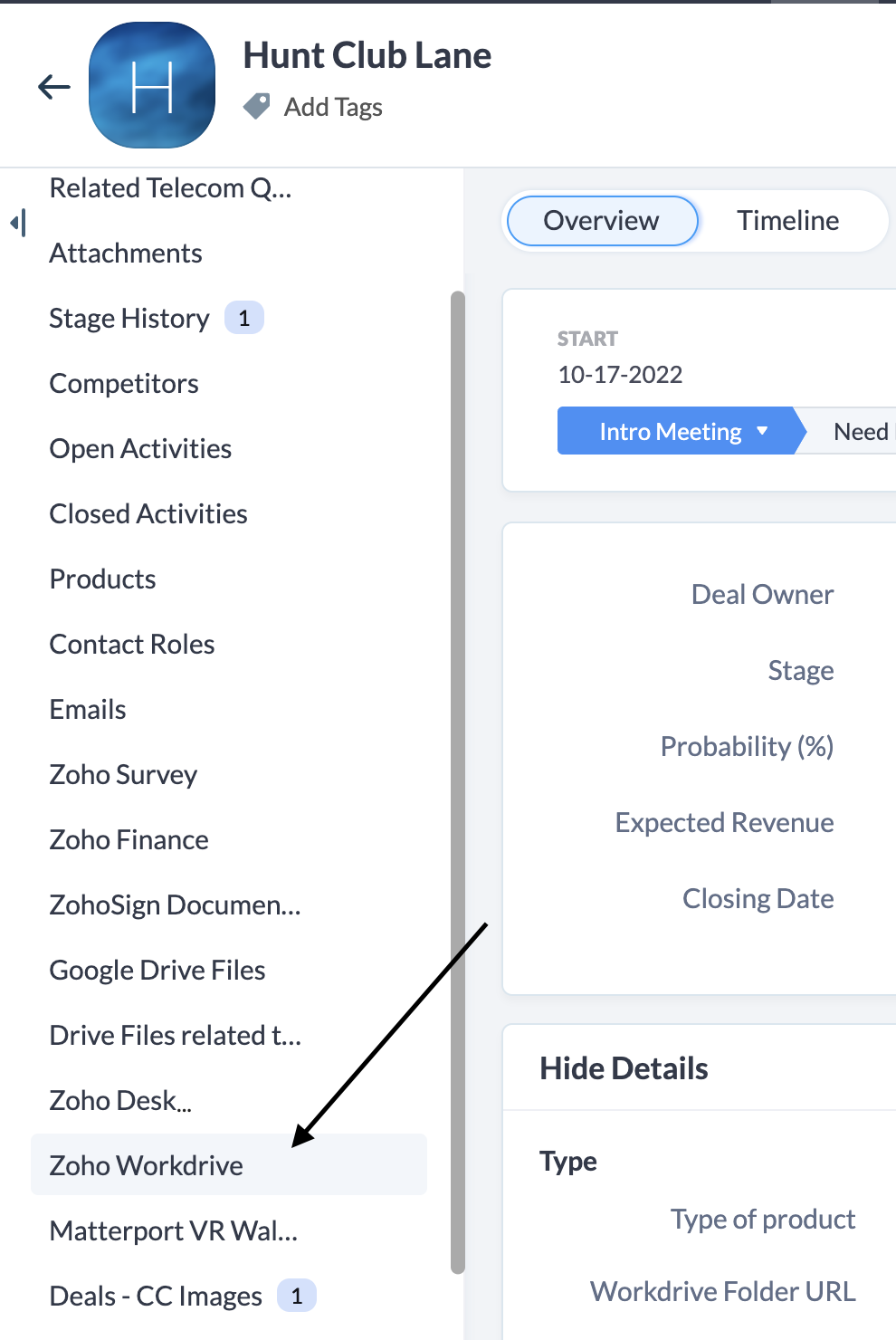Go to the Contact Roles section
The height and width of the screenshot is (1340, 896).
132,645
